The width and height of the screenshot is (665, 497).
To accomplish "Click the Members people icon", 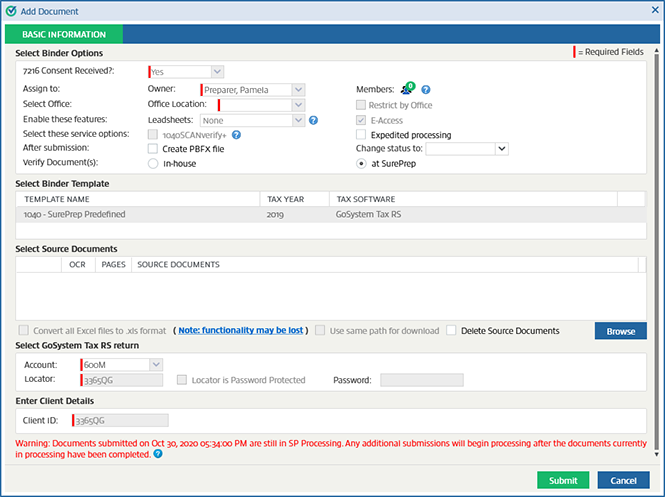I will coord(407,90).
